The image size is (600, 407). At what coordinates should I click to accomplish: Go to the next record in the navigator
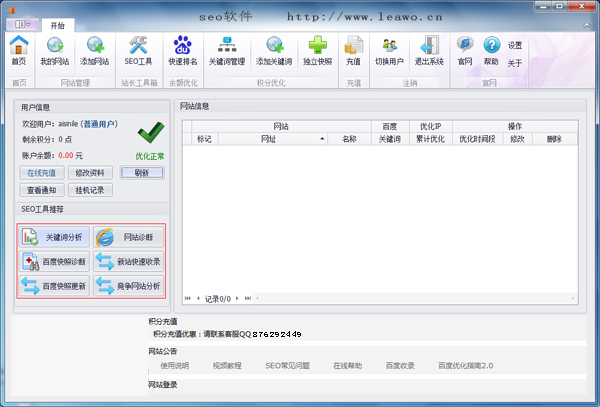pos(237,298)
